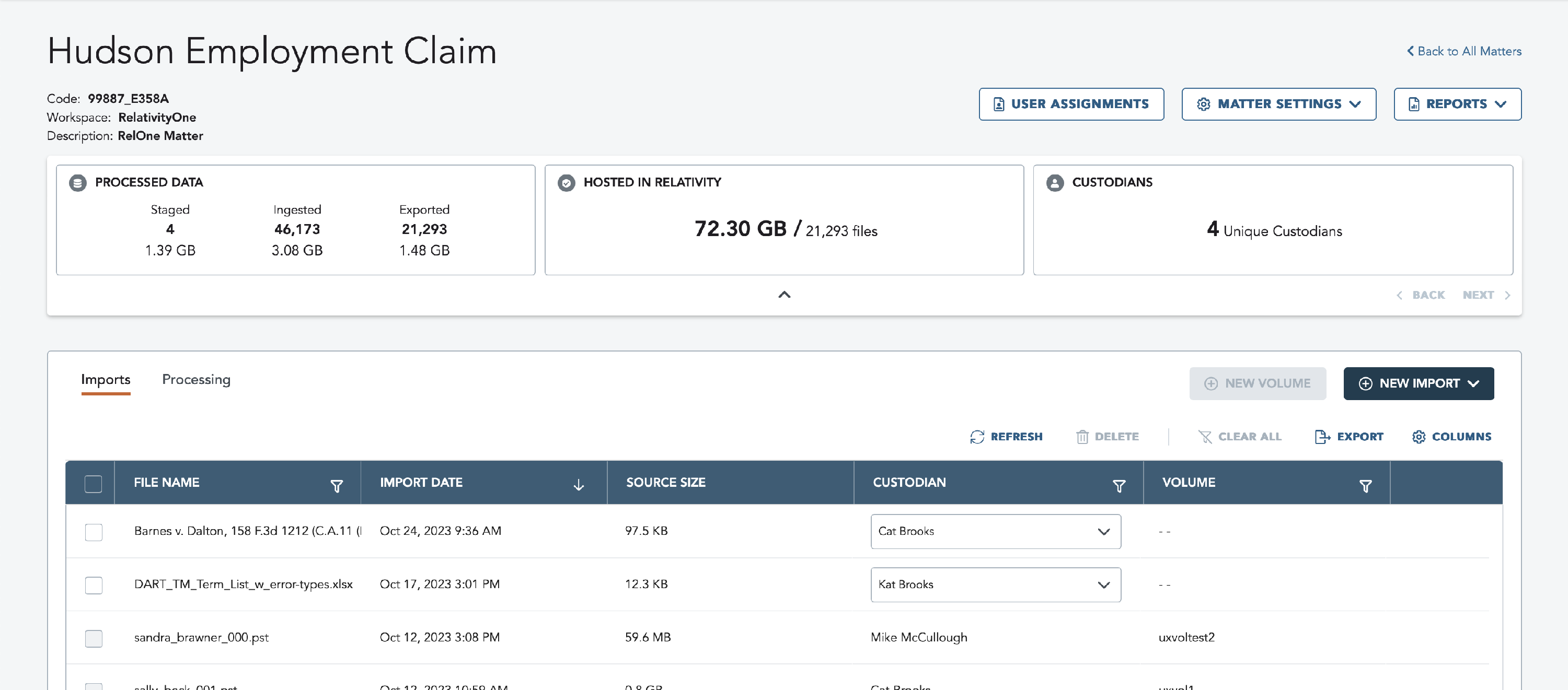1568x690 pixels.
Task: Expand the Matter Settings dropdown
Action: 1278,104
